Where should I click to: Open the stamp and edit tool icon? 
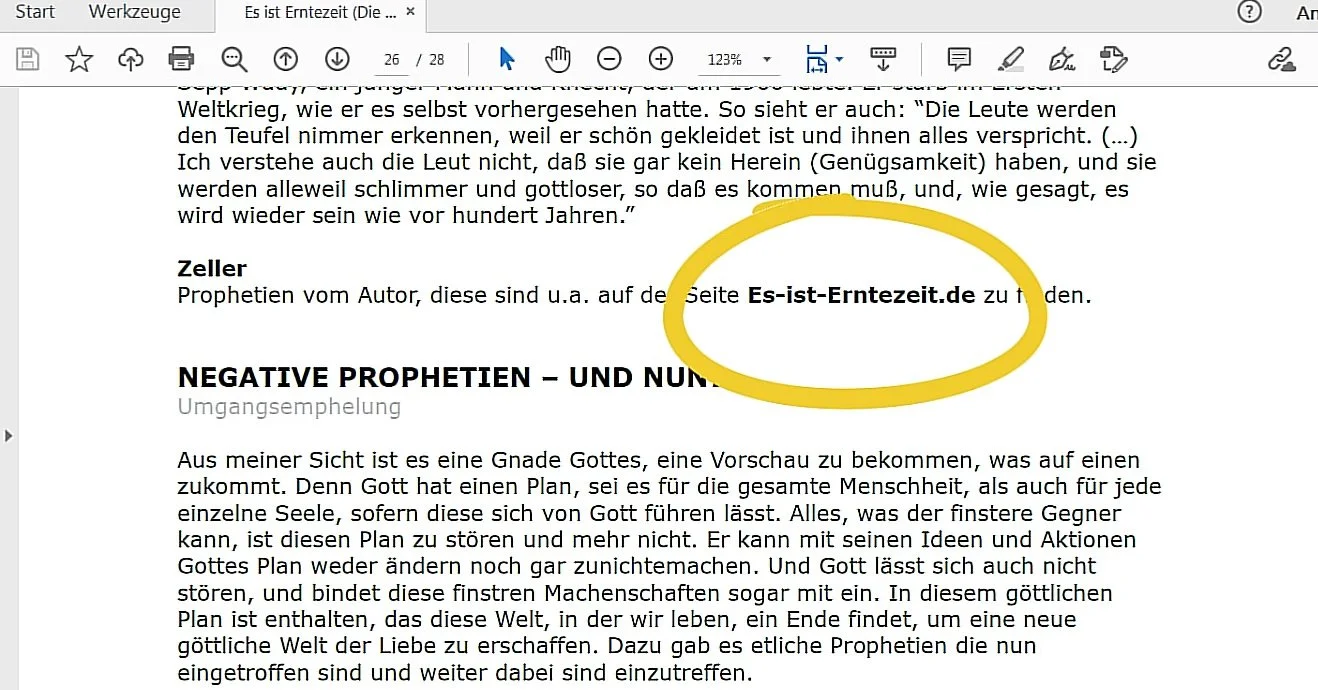pos(1113,60)
